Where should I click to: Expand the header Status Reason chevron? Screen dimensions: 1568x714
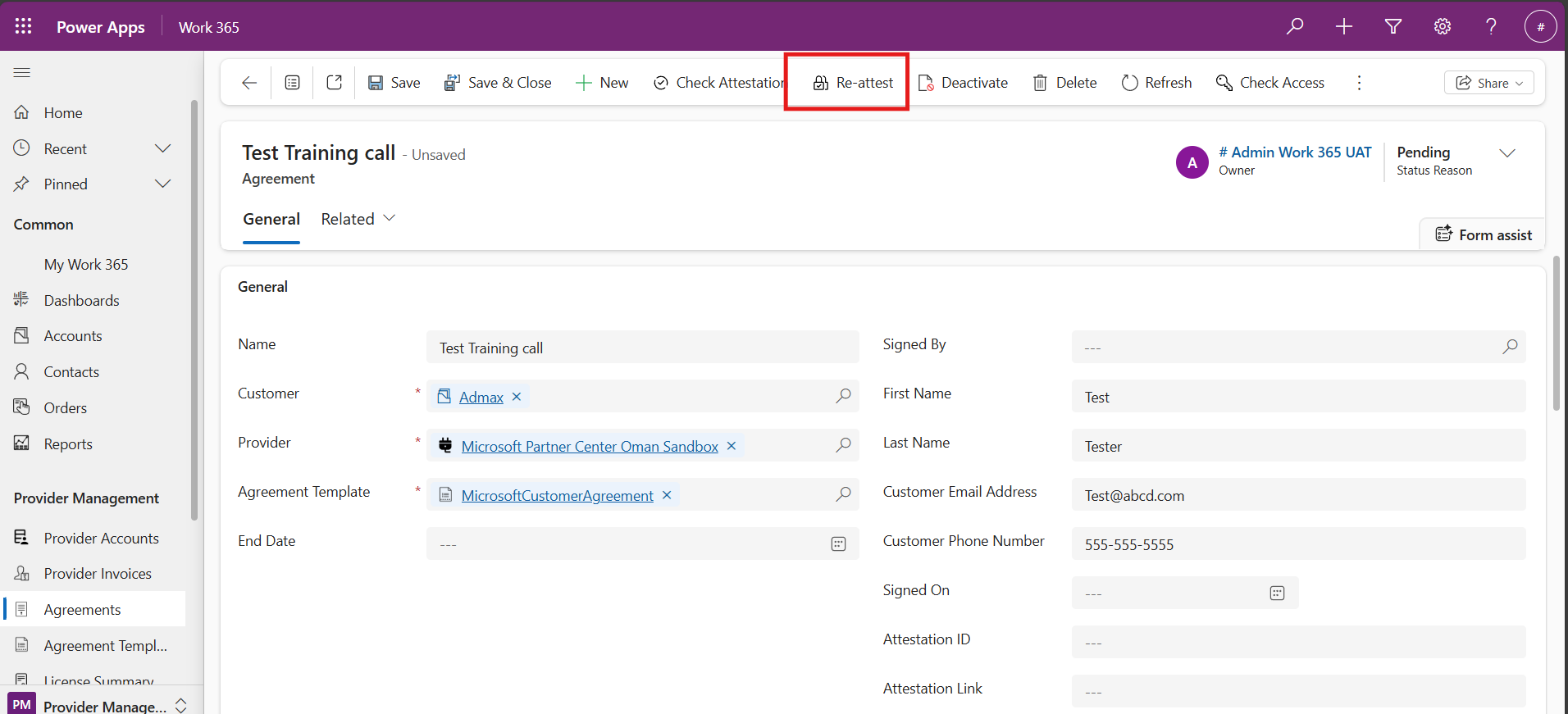pyautogui.click(x=1506, y=153)
